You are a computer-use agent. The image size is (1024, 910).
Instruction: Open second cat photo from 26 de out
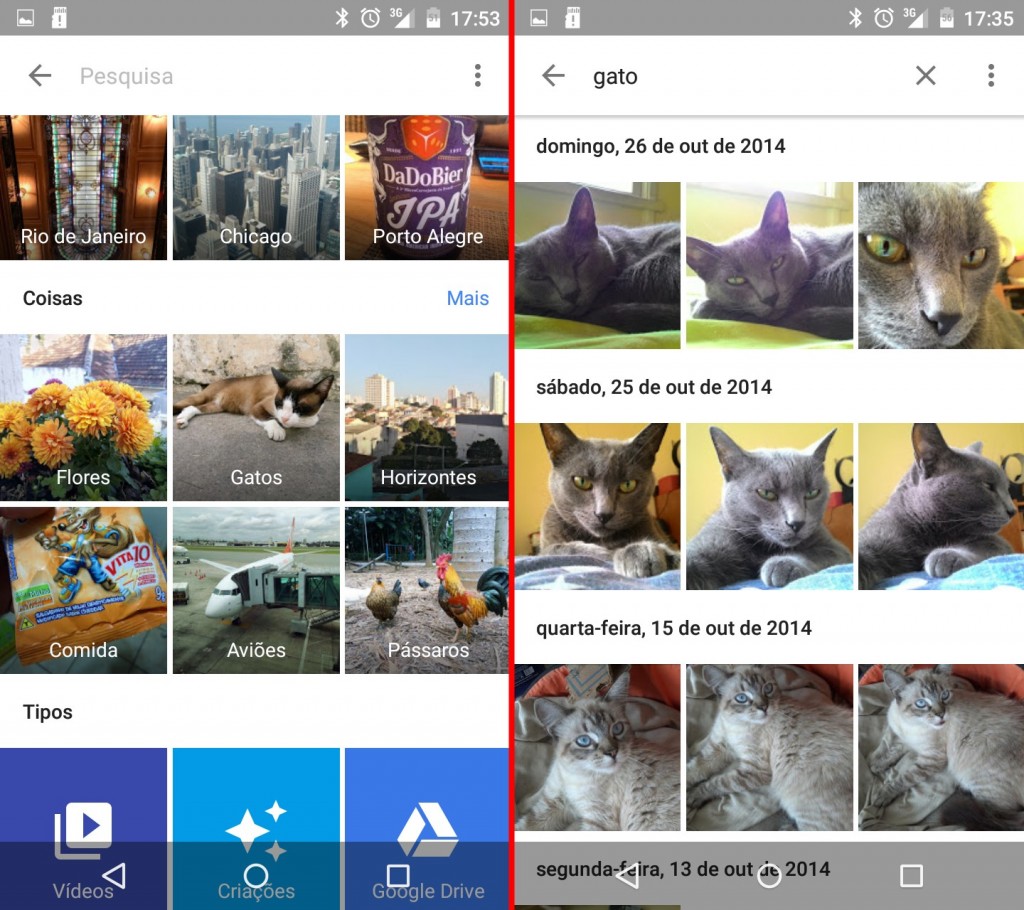click(x=769, y=265)
